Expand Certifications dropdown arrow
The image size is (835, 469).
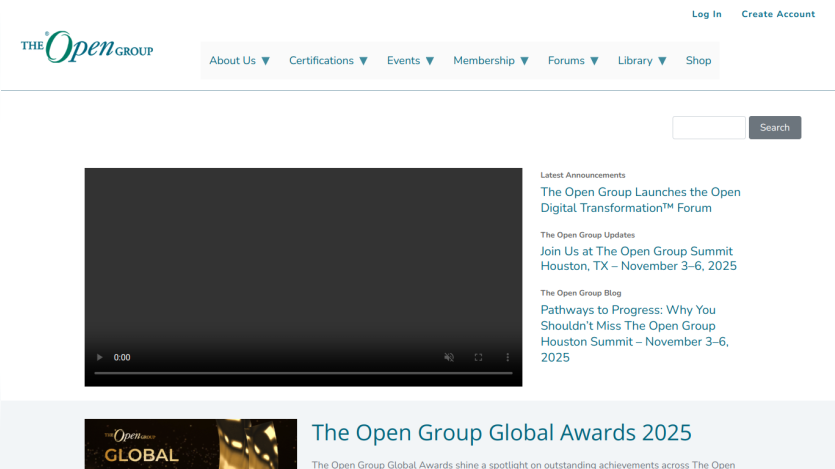tap(364, 61)
